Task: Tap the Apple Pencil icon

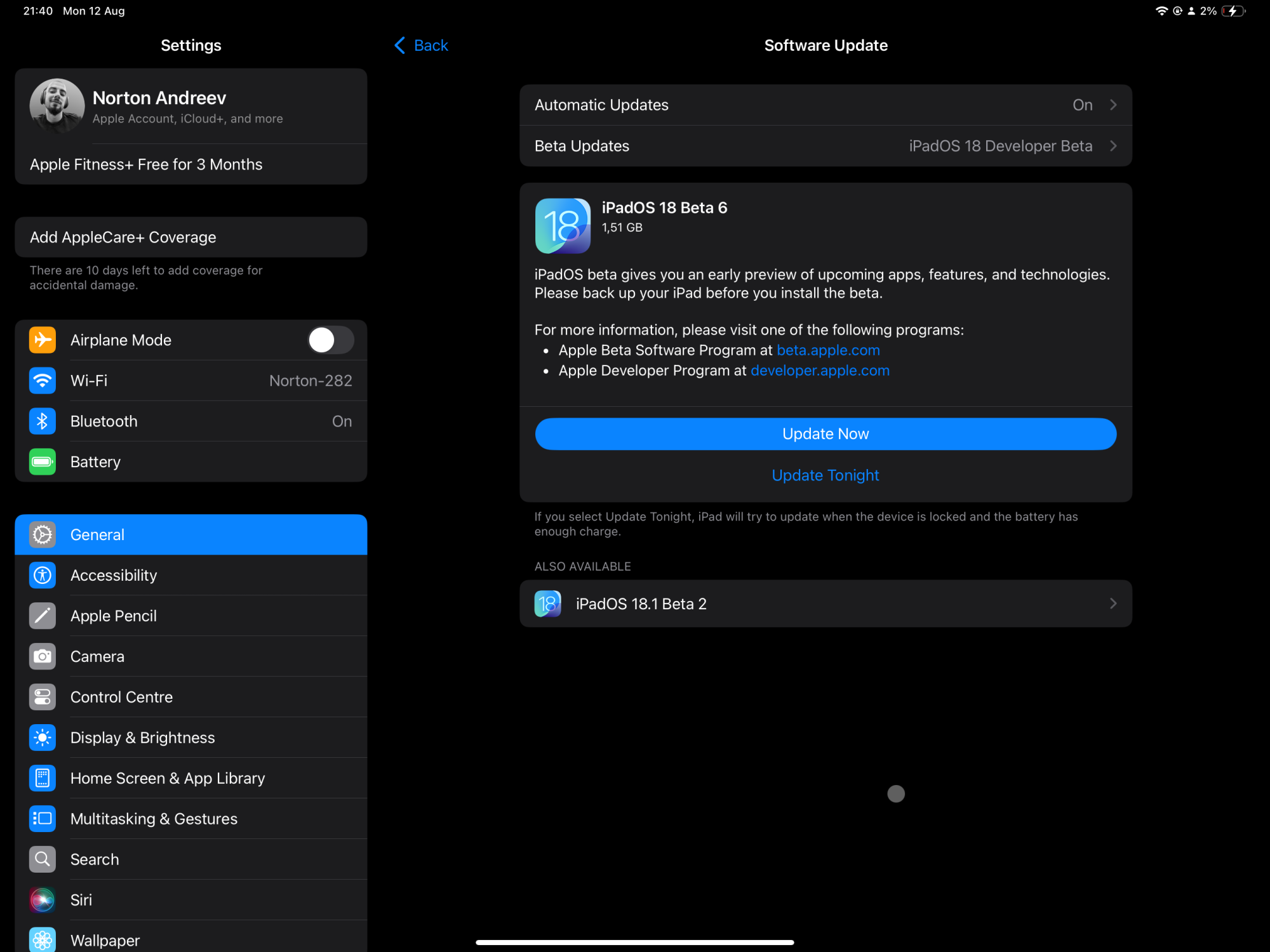Action: [x=43, y=616]
